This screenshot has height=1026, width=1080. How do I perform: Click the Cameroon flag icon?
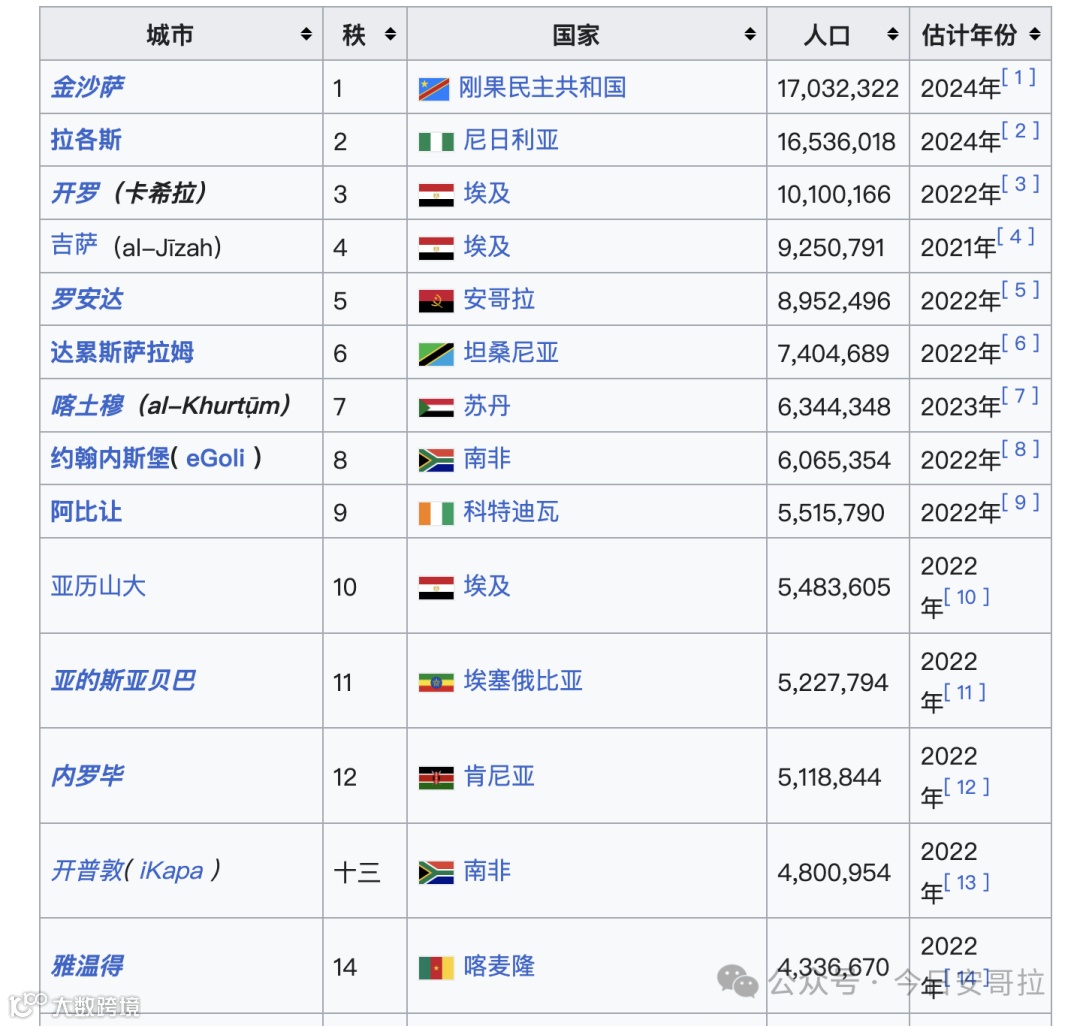[x=436, y=967]
